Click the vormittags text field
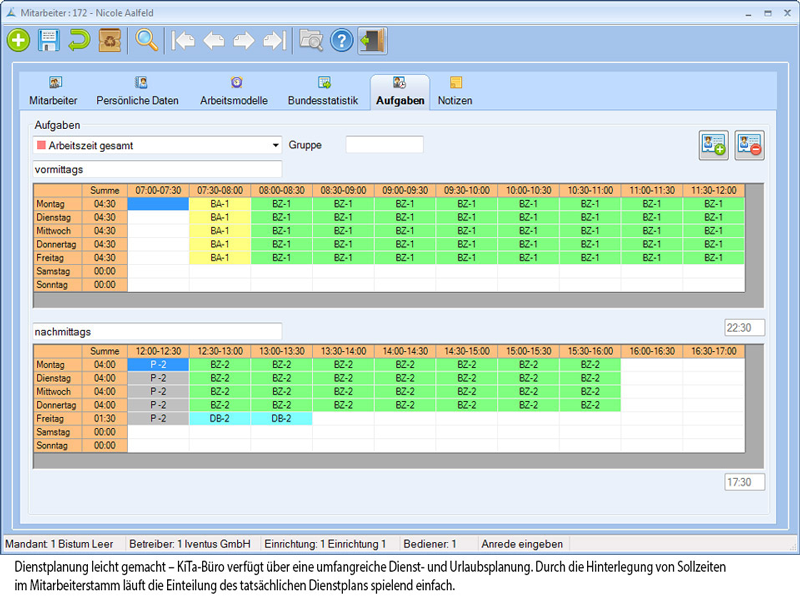The height and width of the screenshot is (600, 800). (x=157, y=170)
